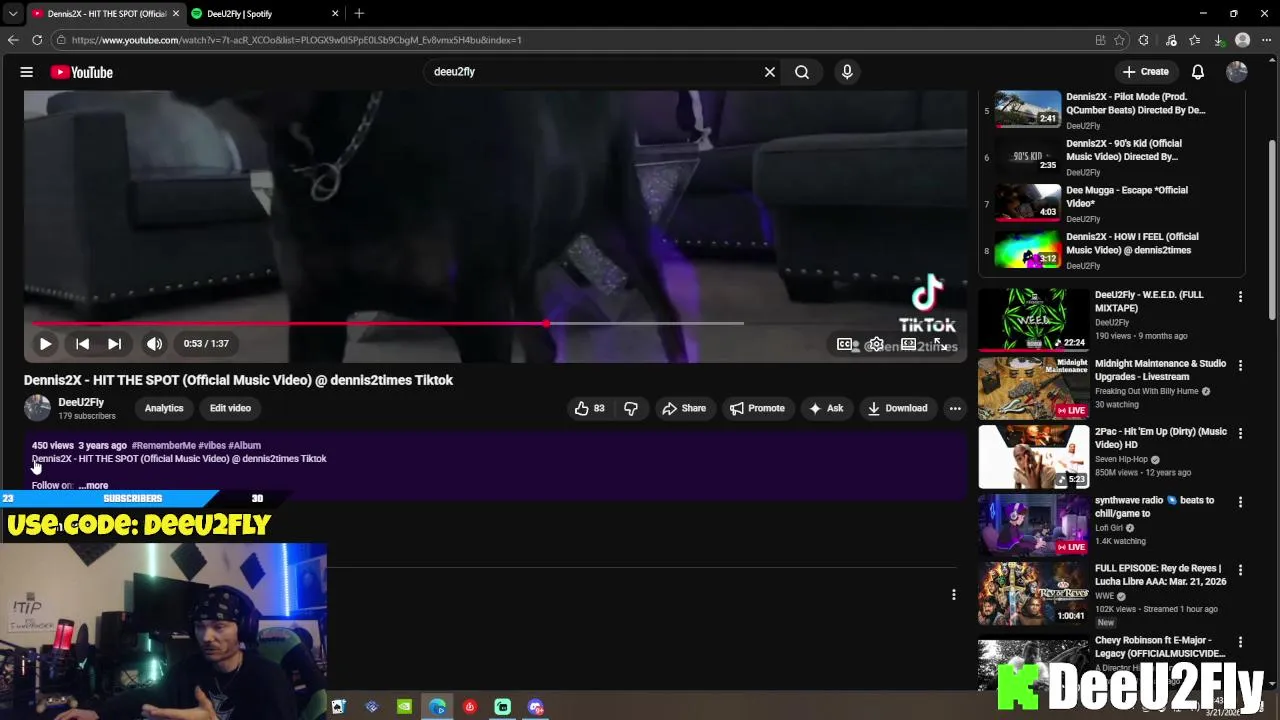1280x720 pixels.
Task: Open options for Chevy Robinson Legacy video
Action: [1240, 642]
